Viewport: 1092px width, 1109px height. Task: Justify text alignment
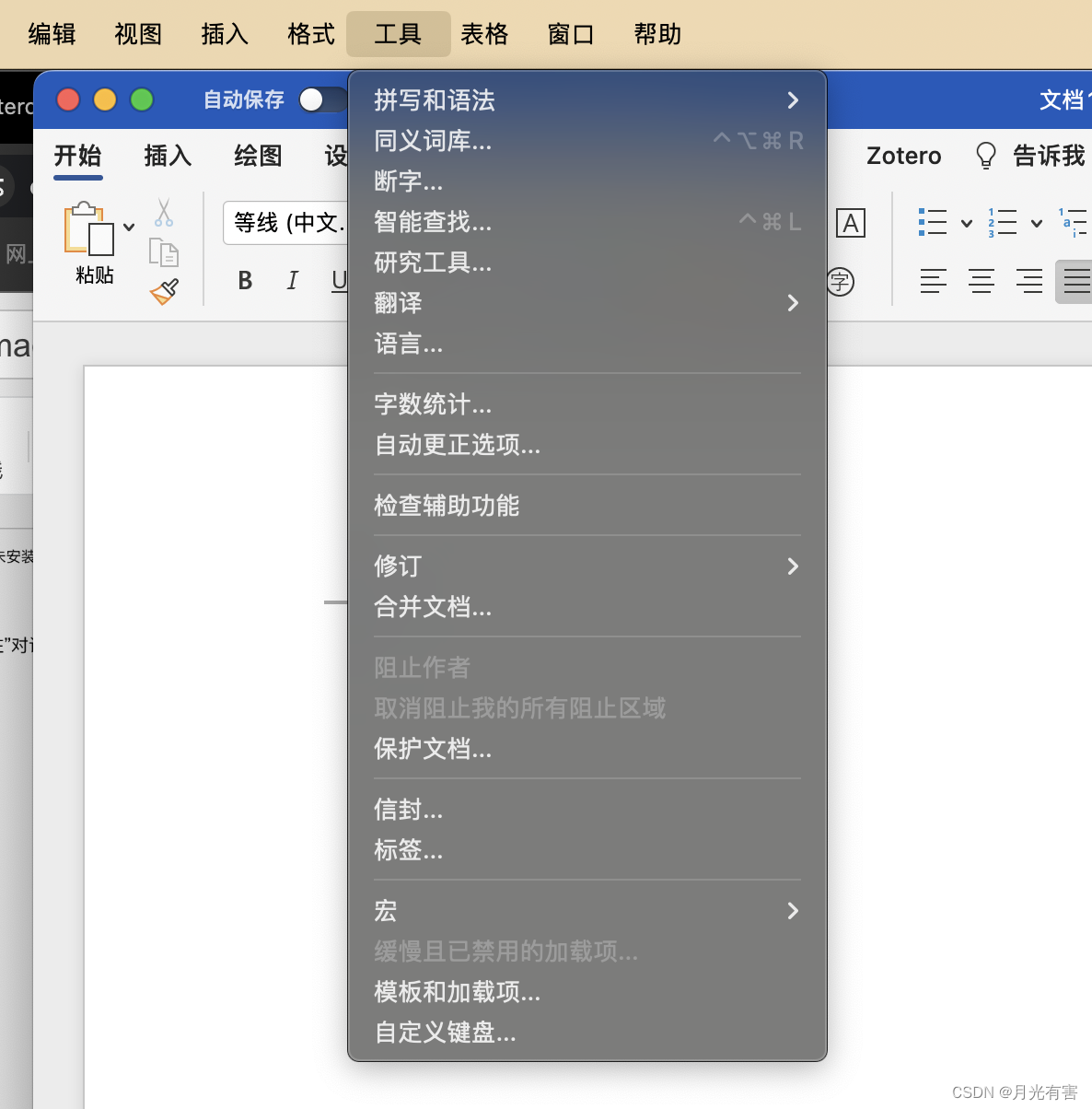(x=1074, y=281)
